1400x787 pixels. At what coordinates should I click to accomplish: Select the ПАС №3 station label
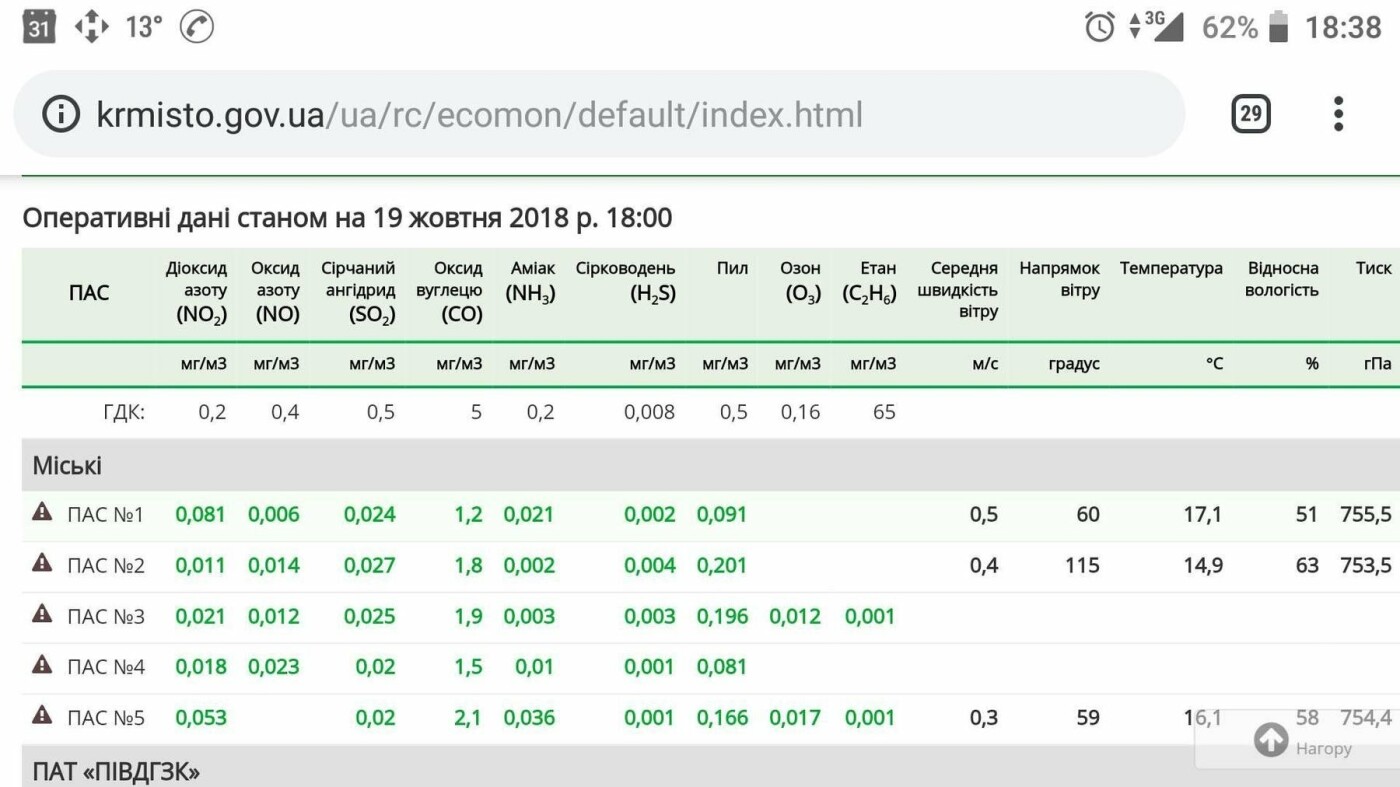coord(106,617)
